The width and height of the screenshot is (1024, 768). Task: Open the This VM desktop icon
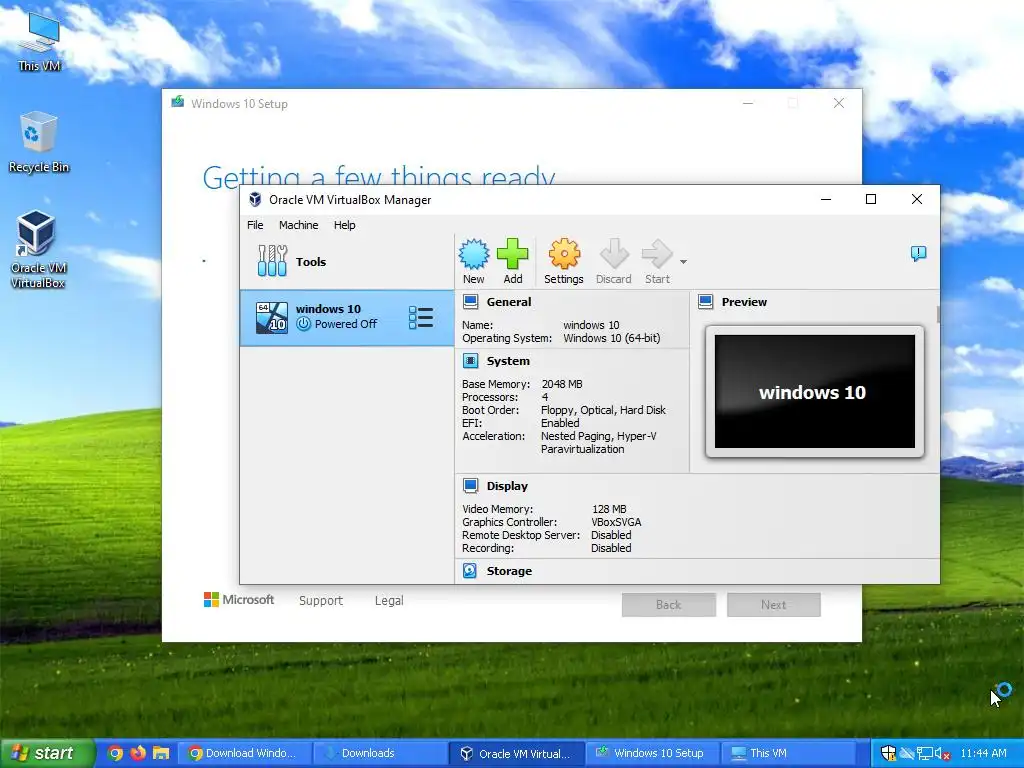pos(39,41)
